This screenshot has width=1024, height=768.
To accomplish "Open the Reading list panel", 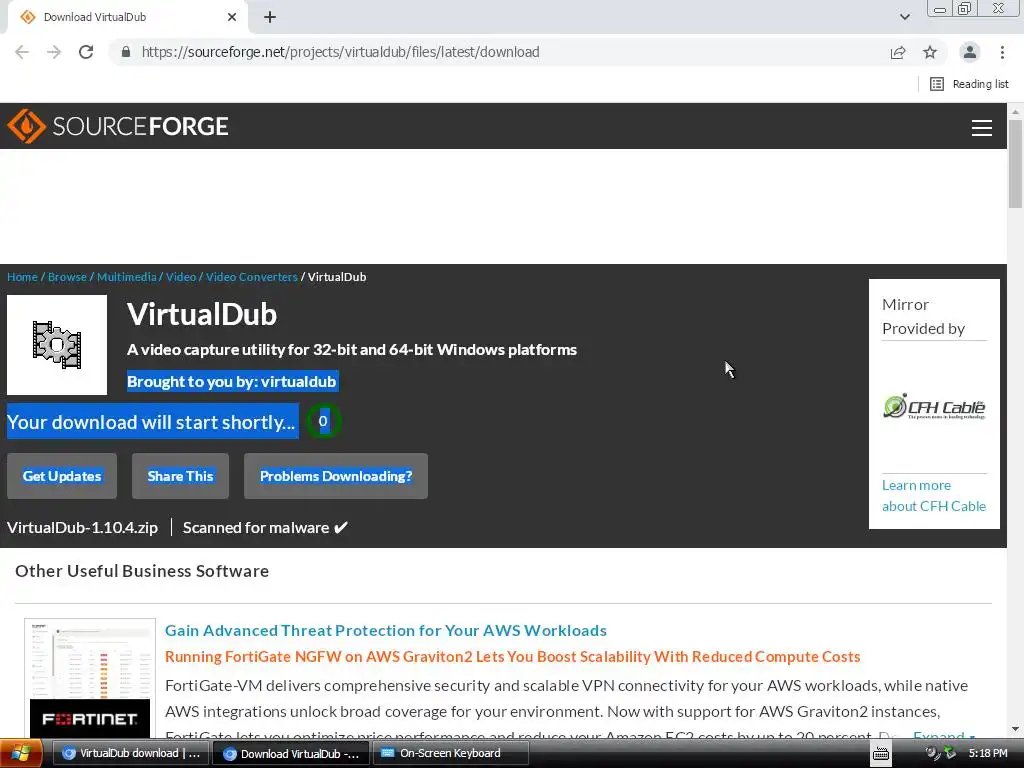I will (x=969, y=84).
